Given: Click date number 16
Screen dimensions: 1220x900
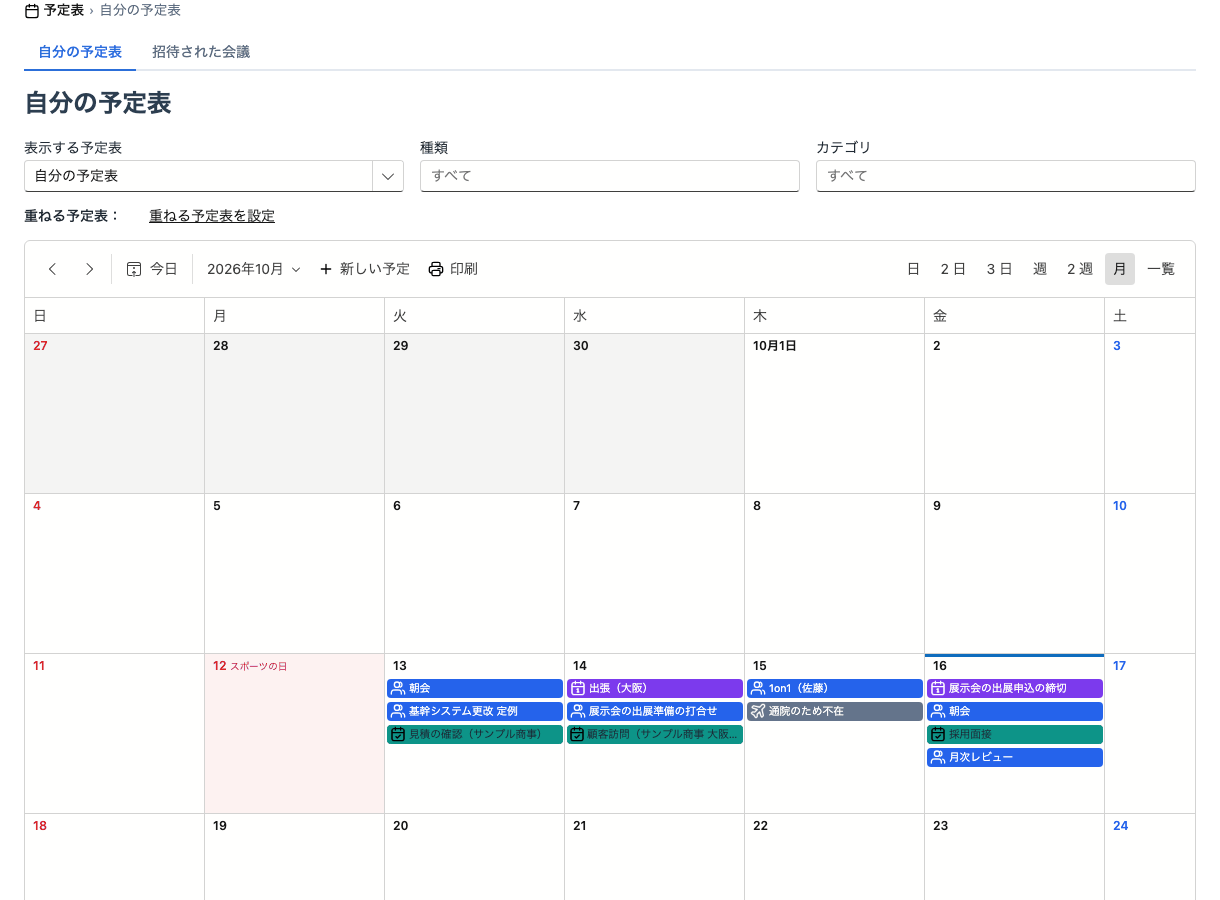Looking at the screenshot, I should 940,666.
